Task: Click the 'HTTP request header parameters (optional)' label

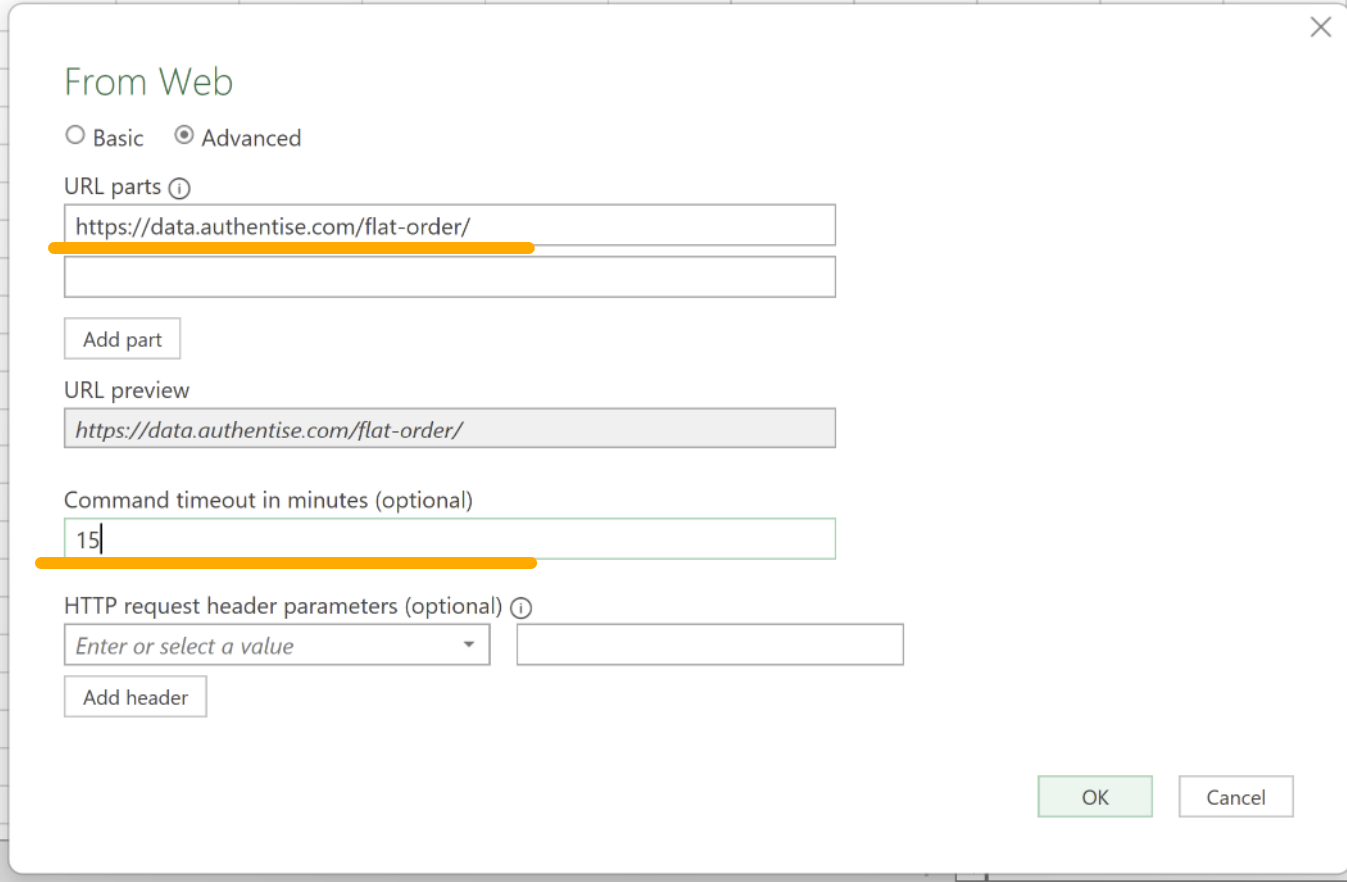Action: [282, 606]
